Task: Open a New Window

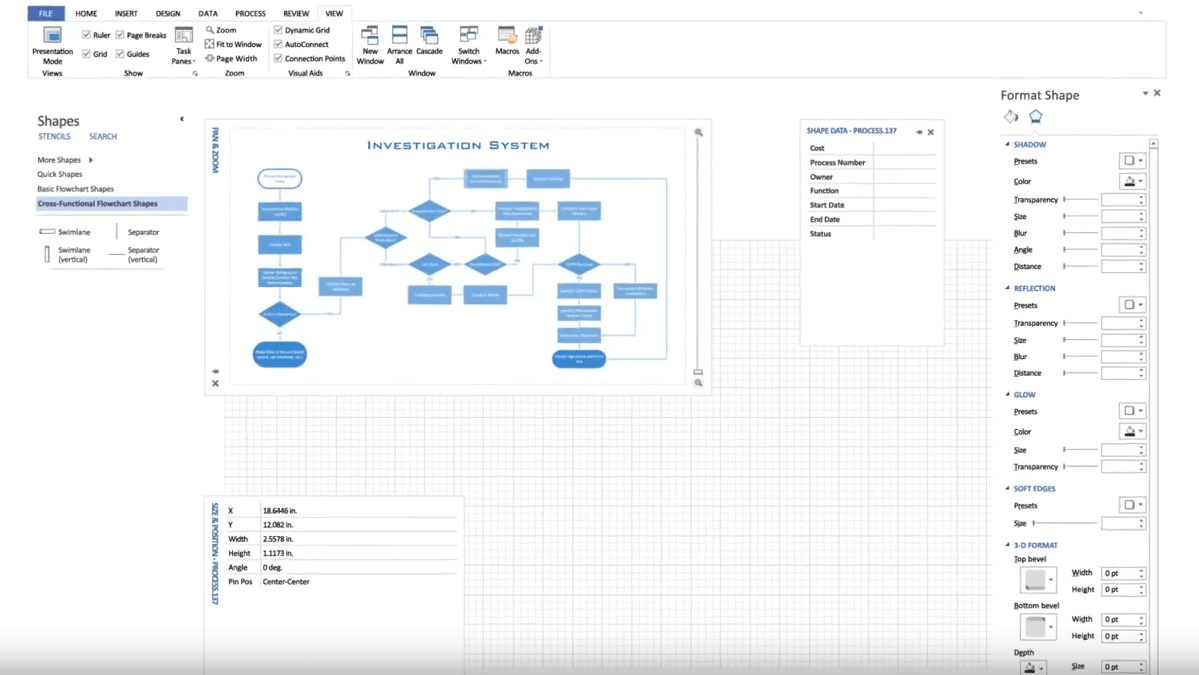Action: pyautogui.click(x=370, y=45)
